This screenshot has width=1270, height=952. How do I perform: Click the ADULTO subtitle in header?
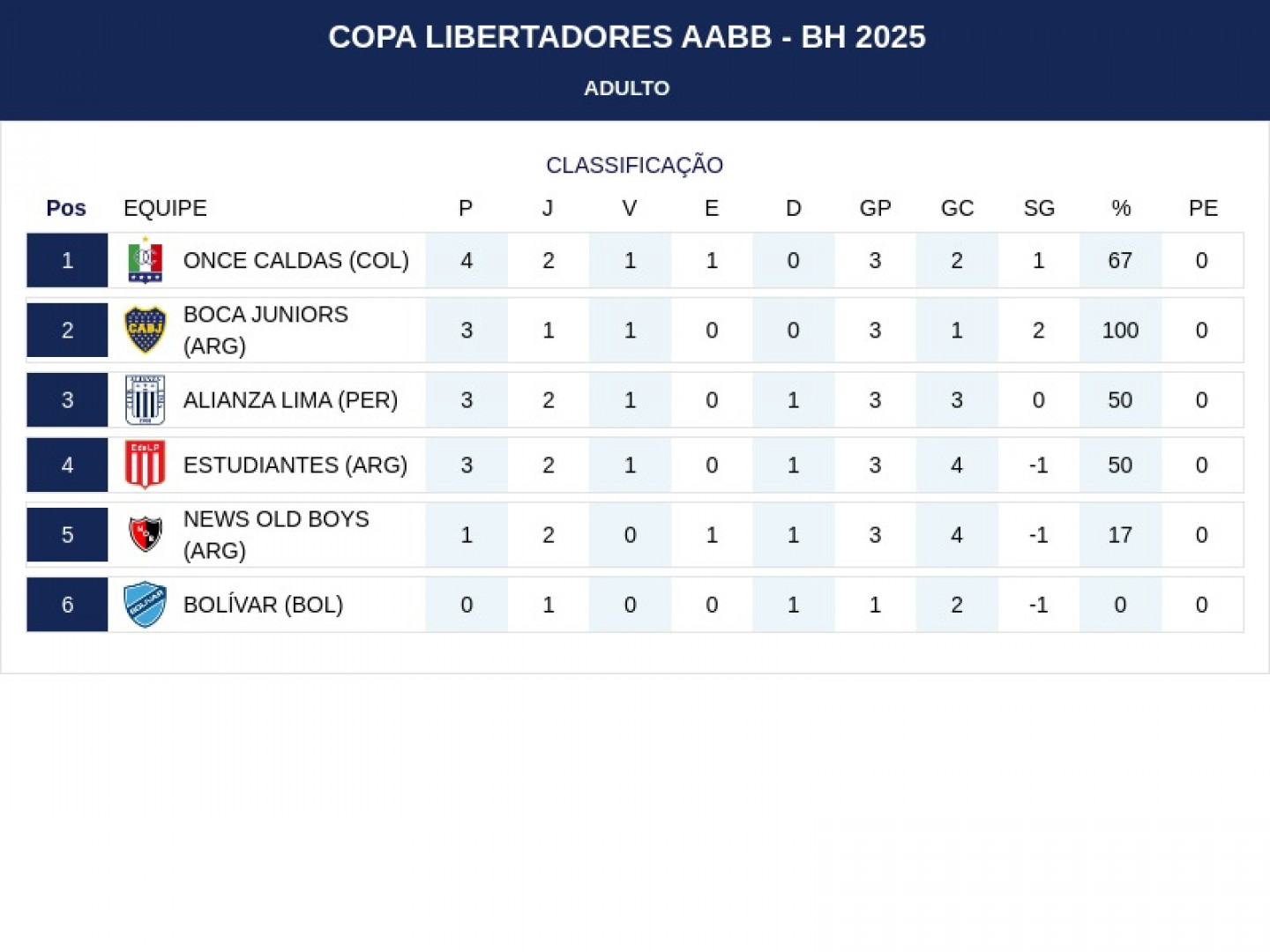click(627, 88)
